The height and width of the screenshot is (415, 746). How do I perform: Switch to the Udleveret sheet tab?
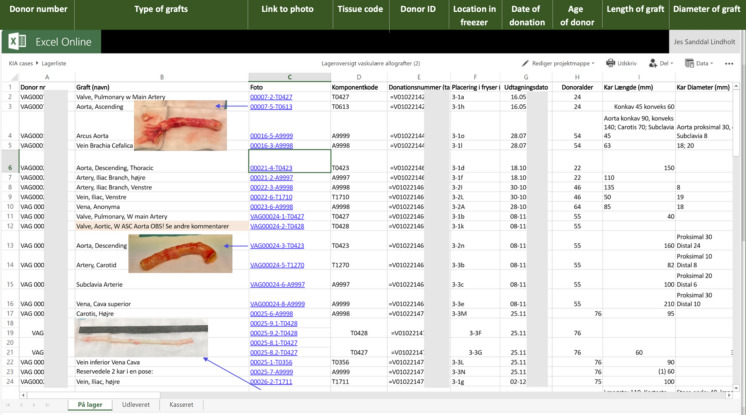pyautogui.click(x=135, y=404)
